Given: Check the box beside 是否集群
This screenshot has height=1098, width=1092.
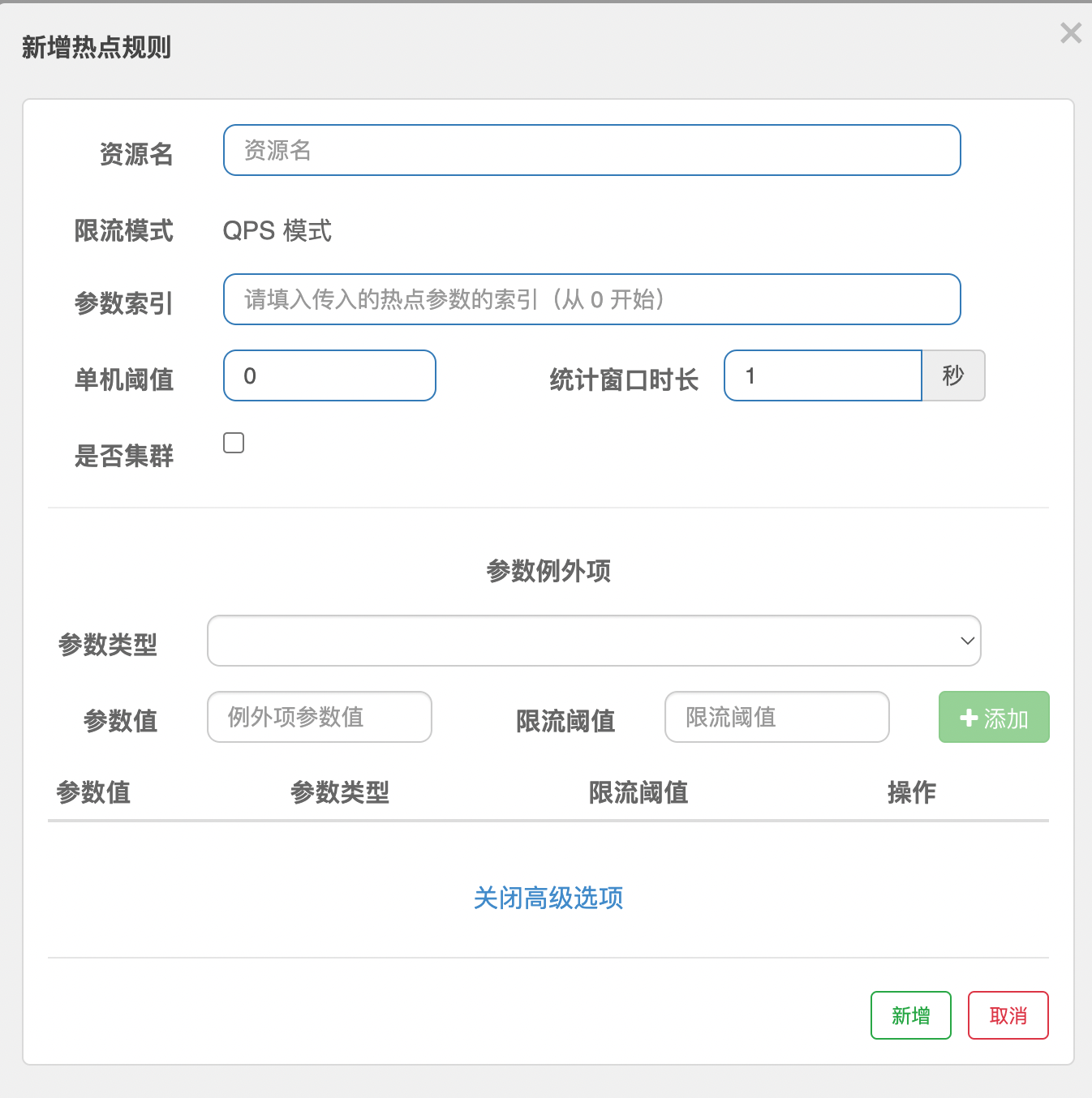Looking at the screenshot, I should (233, 442).
